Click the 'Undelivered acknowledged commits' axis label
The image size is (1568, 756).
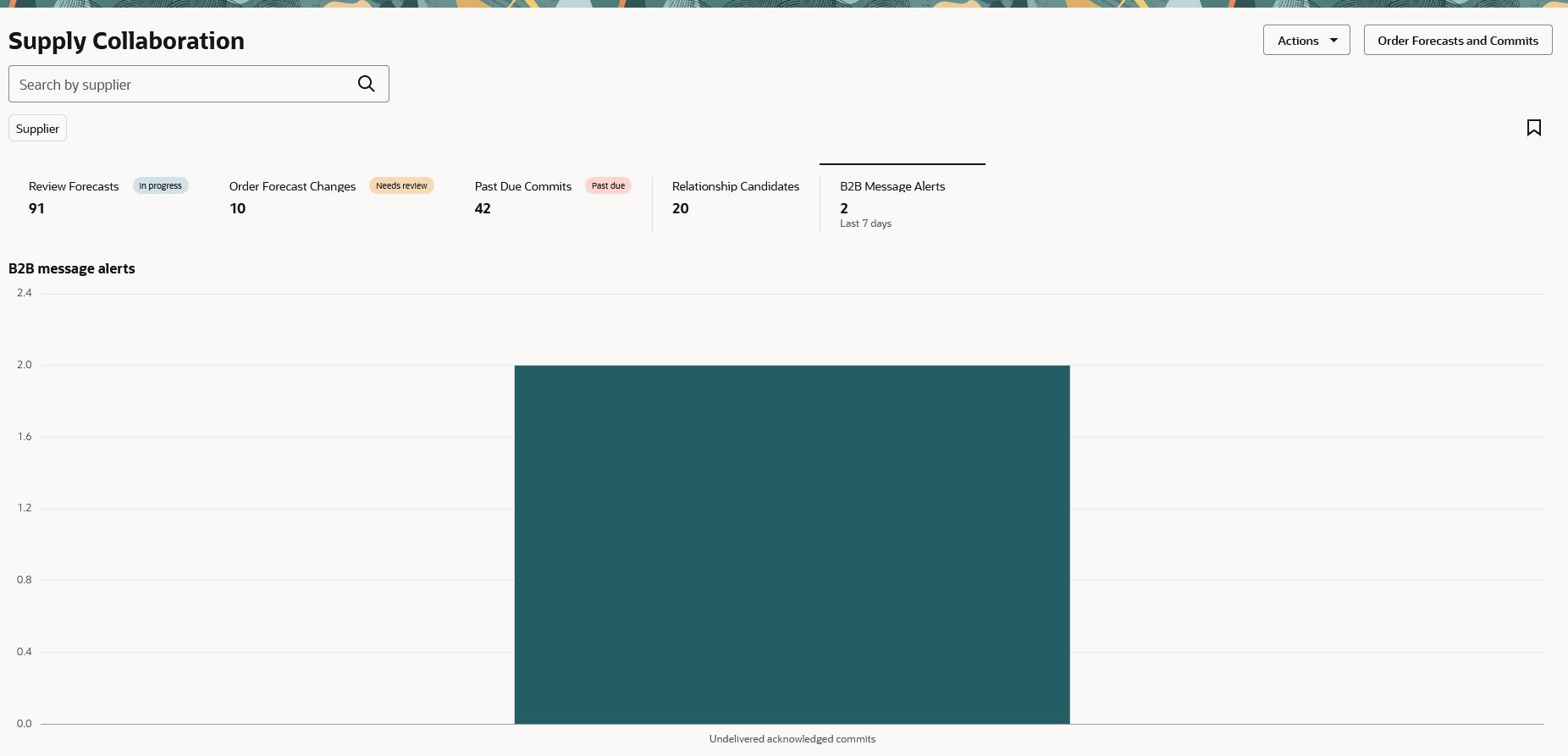point(792,739)
